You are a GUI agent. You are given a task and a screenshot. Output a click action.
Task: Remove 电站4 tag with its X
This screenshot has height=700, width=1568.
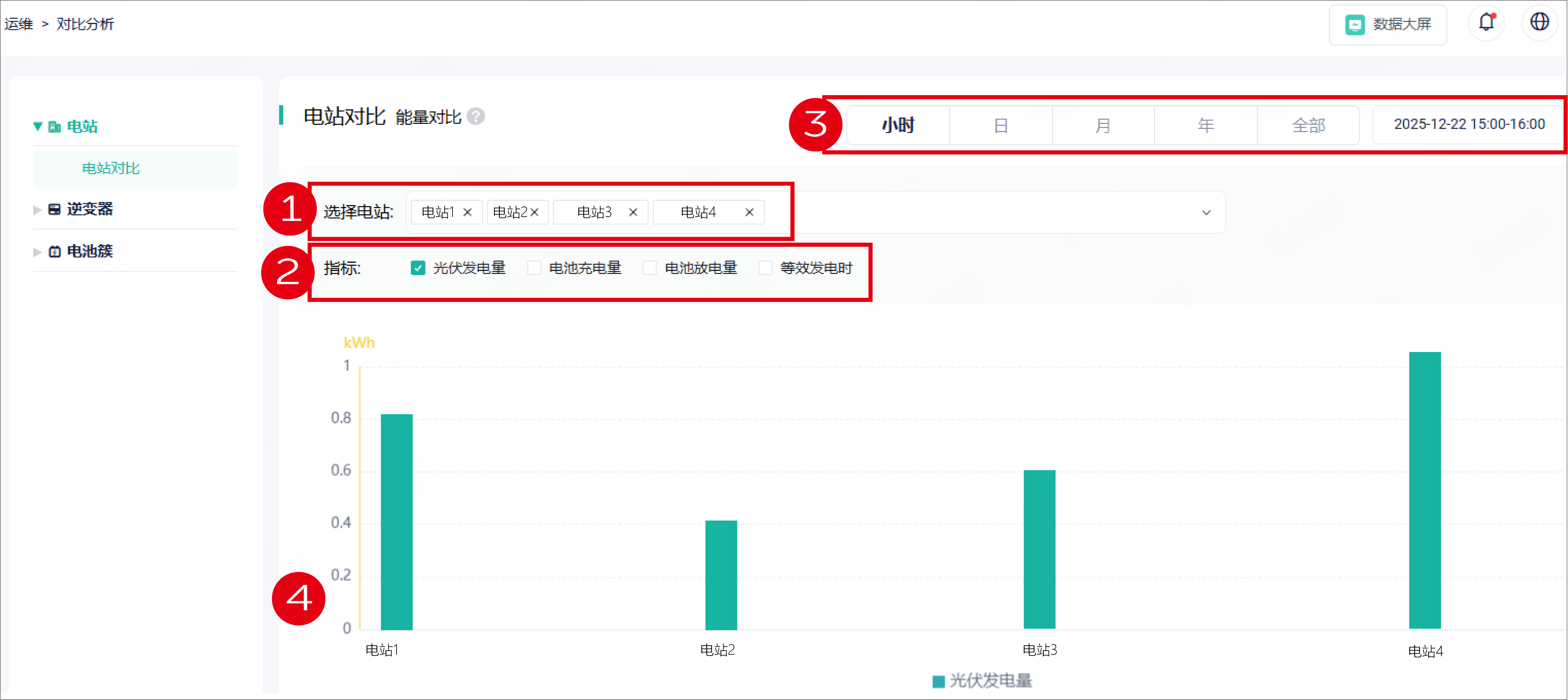749,212
